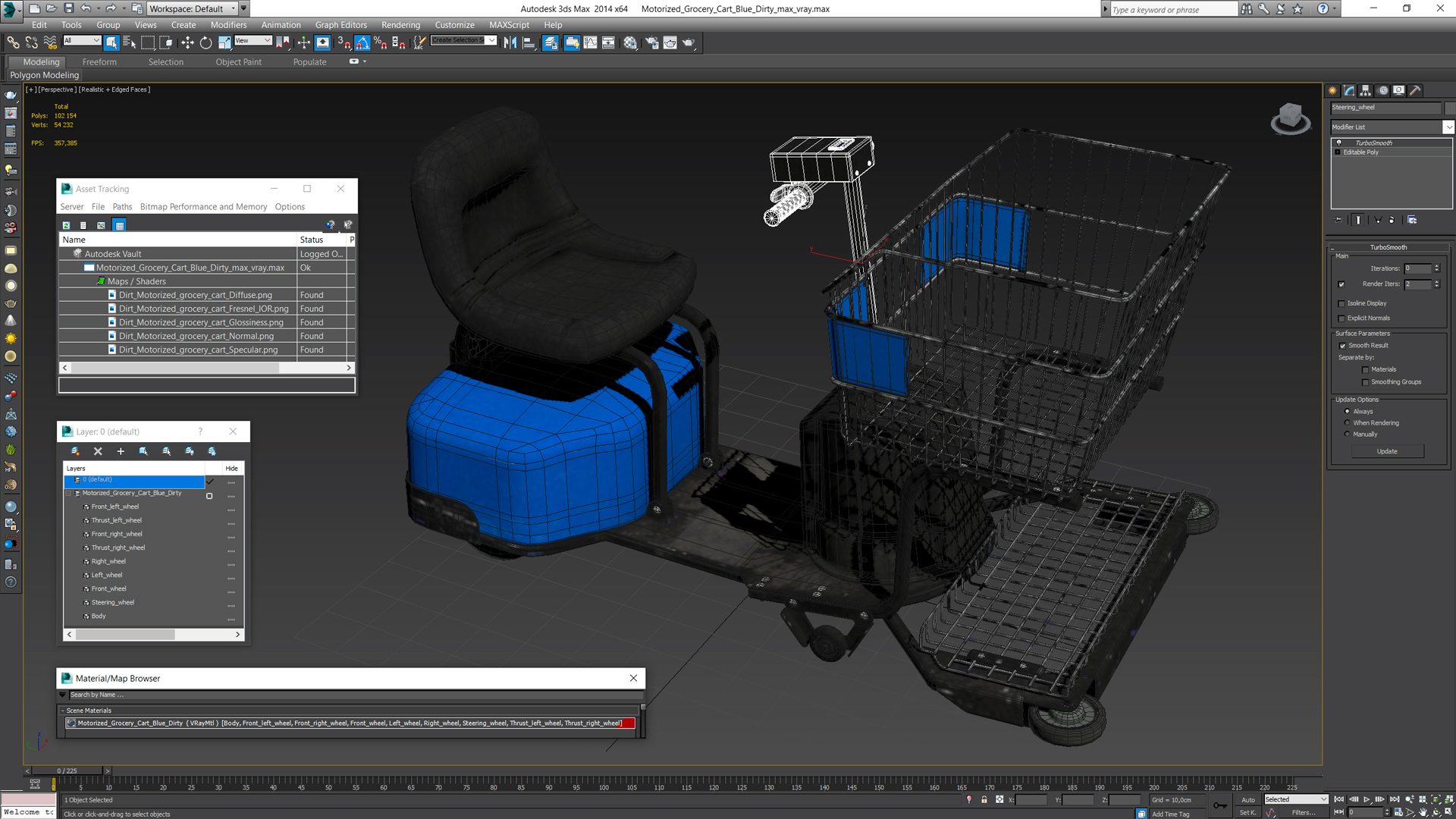Click the Mirror tool icon
This screenshot has width=1456, height=819.
tap(510, 43)
